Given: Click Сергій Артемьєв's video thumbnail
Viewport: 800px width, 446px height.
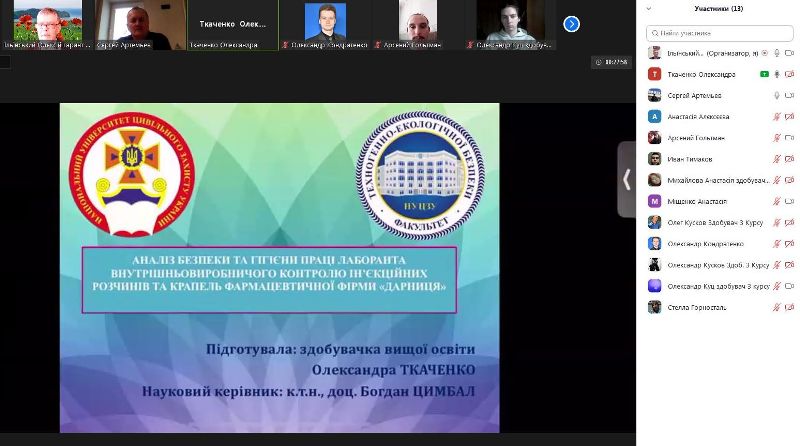Looking at the screenshot, I should pyautogui.click(x=128, y=24).
